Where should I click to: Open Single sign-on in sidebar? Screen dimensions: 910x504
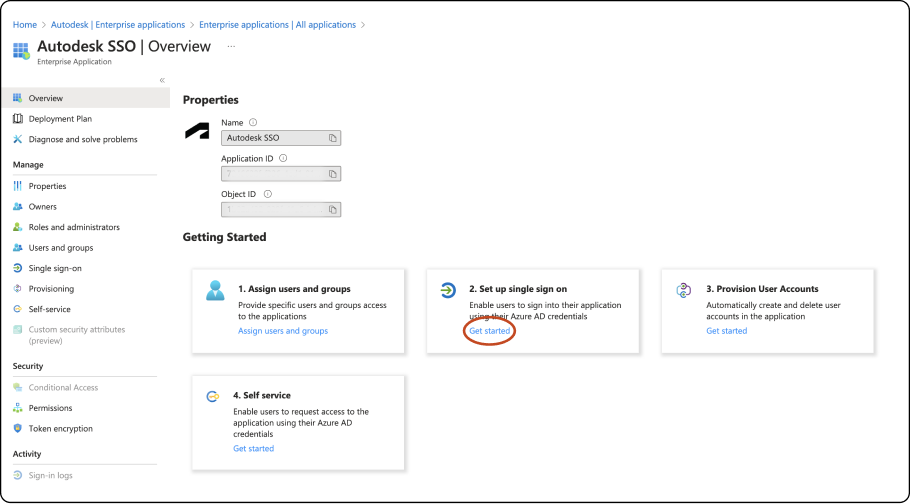[x=55, y=268]
